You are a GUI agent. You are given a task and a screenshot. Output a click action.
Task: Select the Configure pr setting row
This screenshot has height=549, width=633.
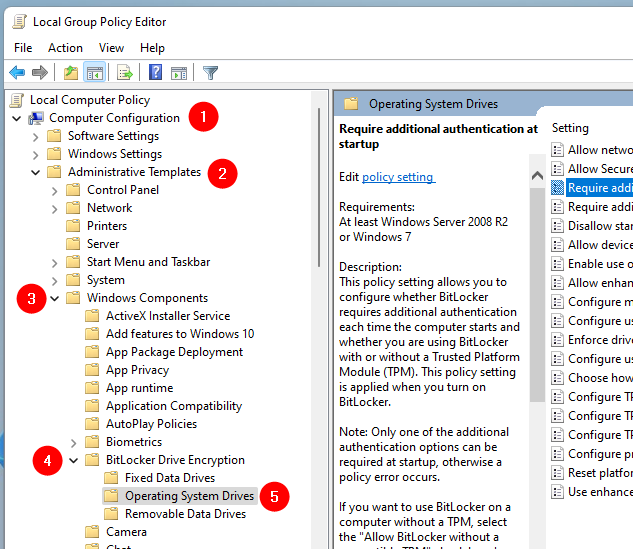592,454
